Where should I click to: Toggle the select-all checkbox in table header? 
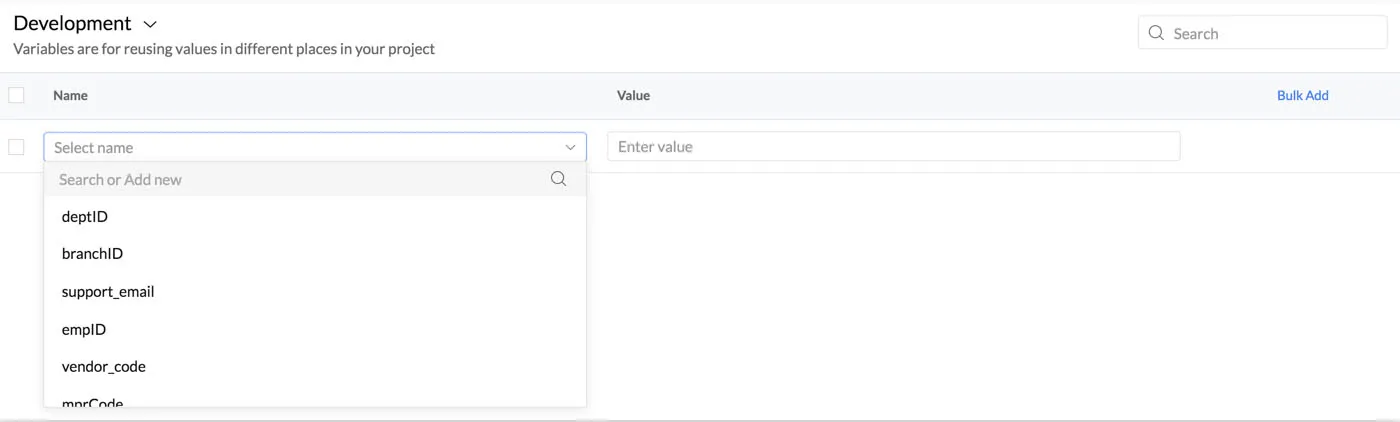[16, 95]
